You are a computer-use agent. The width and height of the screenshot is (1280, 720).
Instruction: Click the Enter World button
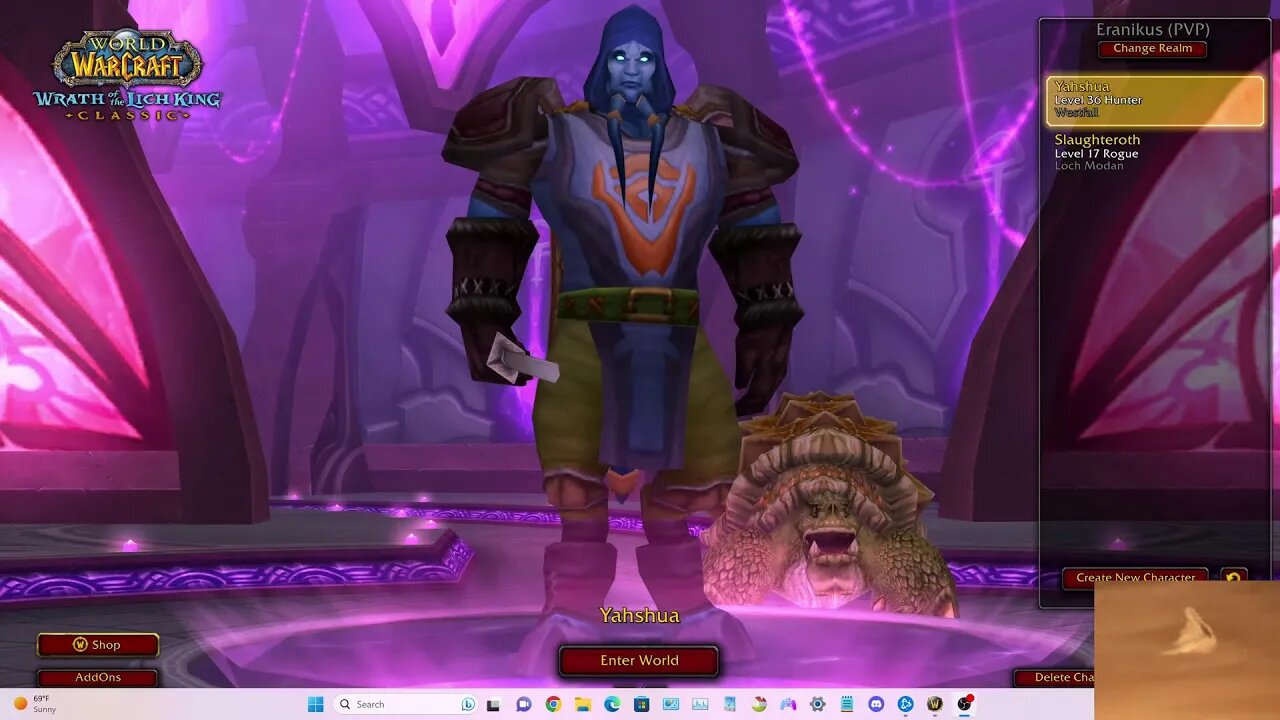point(639,661)
